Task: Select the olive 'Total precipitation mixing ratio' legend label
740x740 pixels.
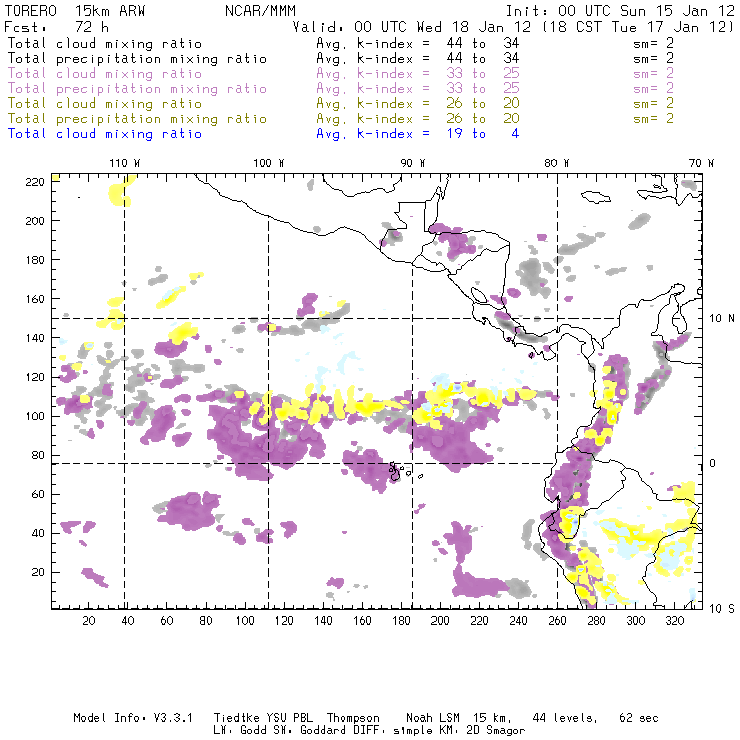Action: (137, 119)
